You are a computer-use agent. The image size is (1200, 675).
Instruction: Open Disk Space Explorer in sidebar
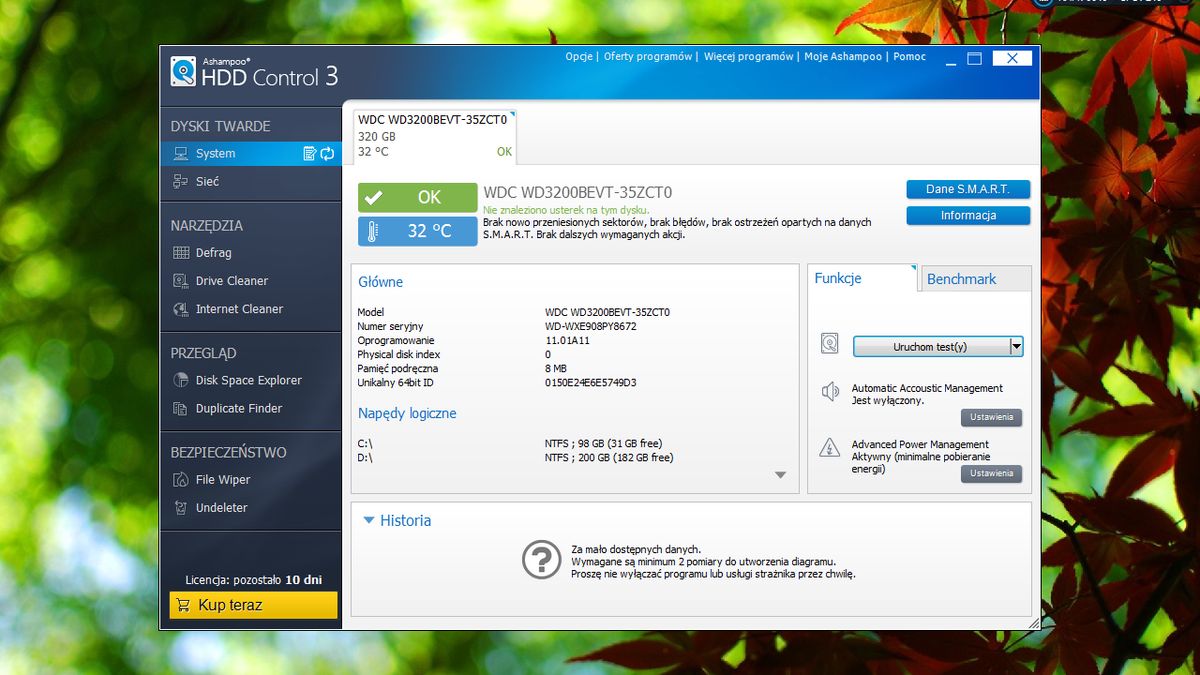coord(248,380)
